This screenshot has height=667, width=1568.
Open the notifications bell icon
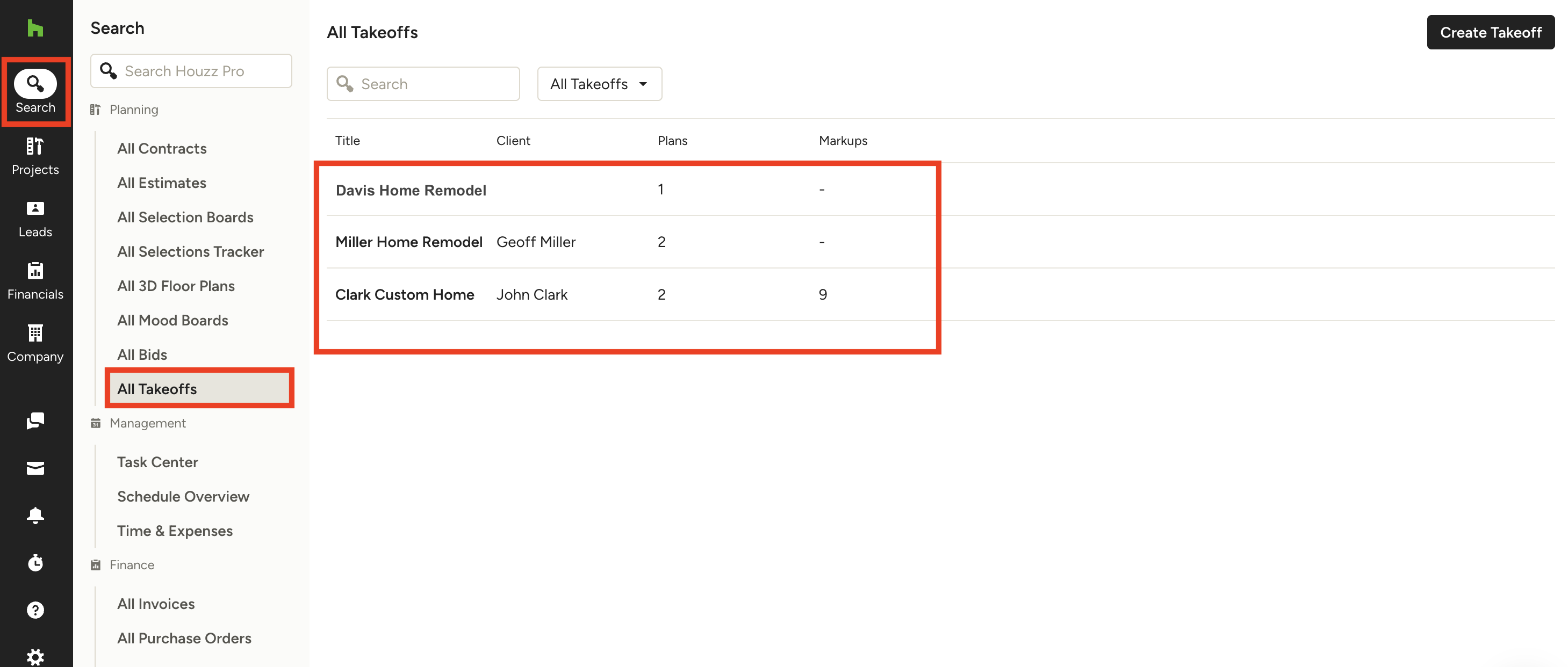35,515
